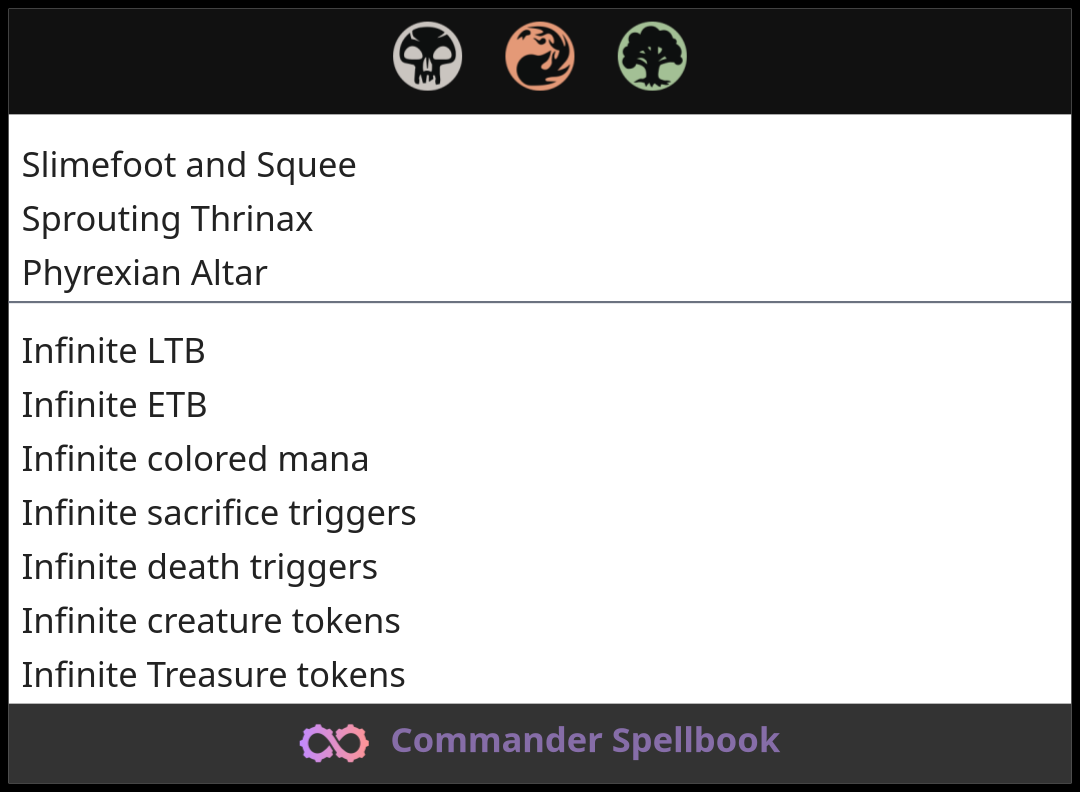This screenshot has width=1080, height=792.
Task: Click blank white area right of Infinite ETB
Action: click(700, 405)
